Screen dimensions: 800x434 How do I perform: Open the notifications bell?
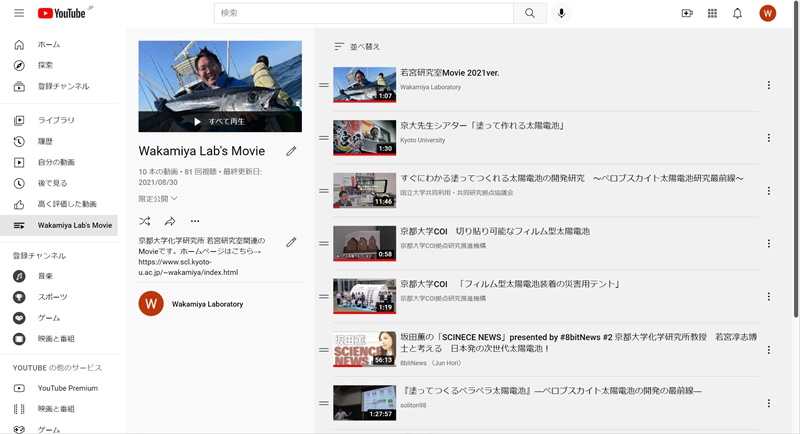[x=737, y=13]
